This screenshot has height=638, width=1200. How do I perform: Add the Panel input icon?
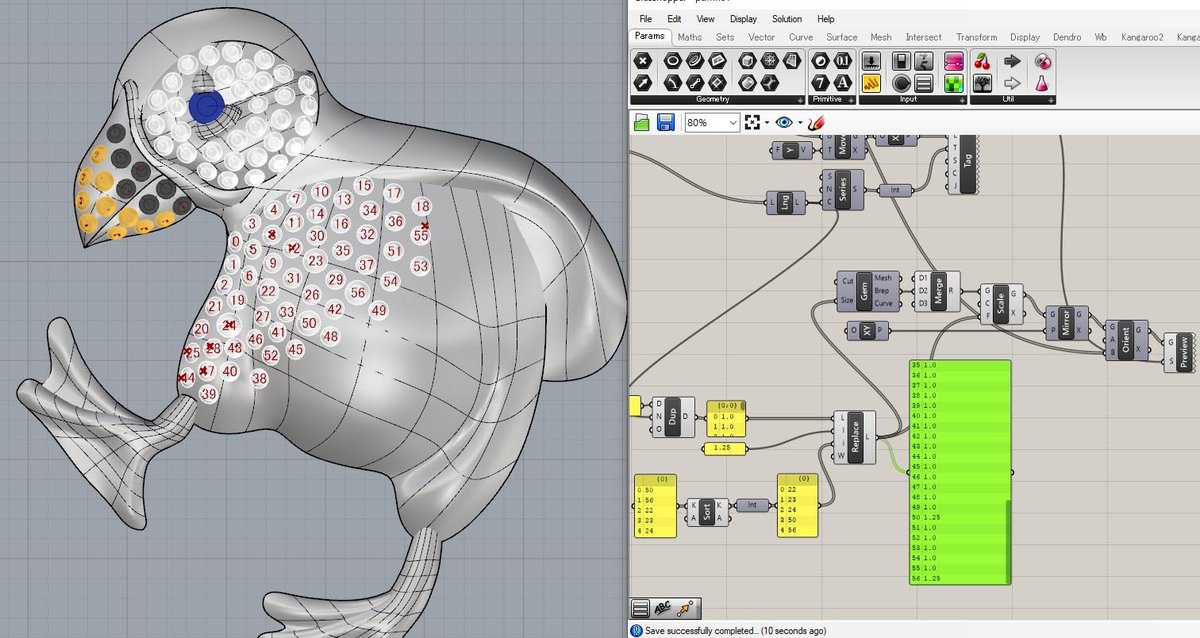[x=924, y=83]
